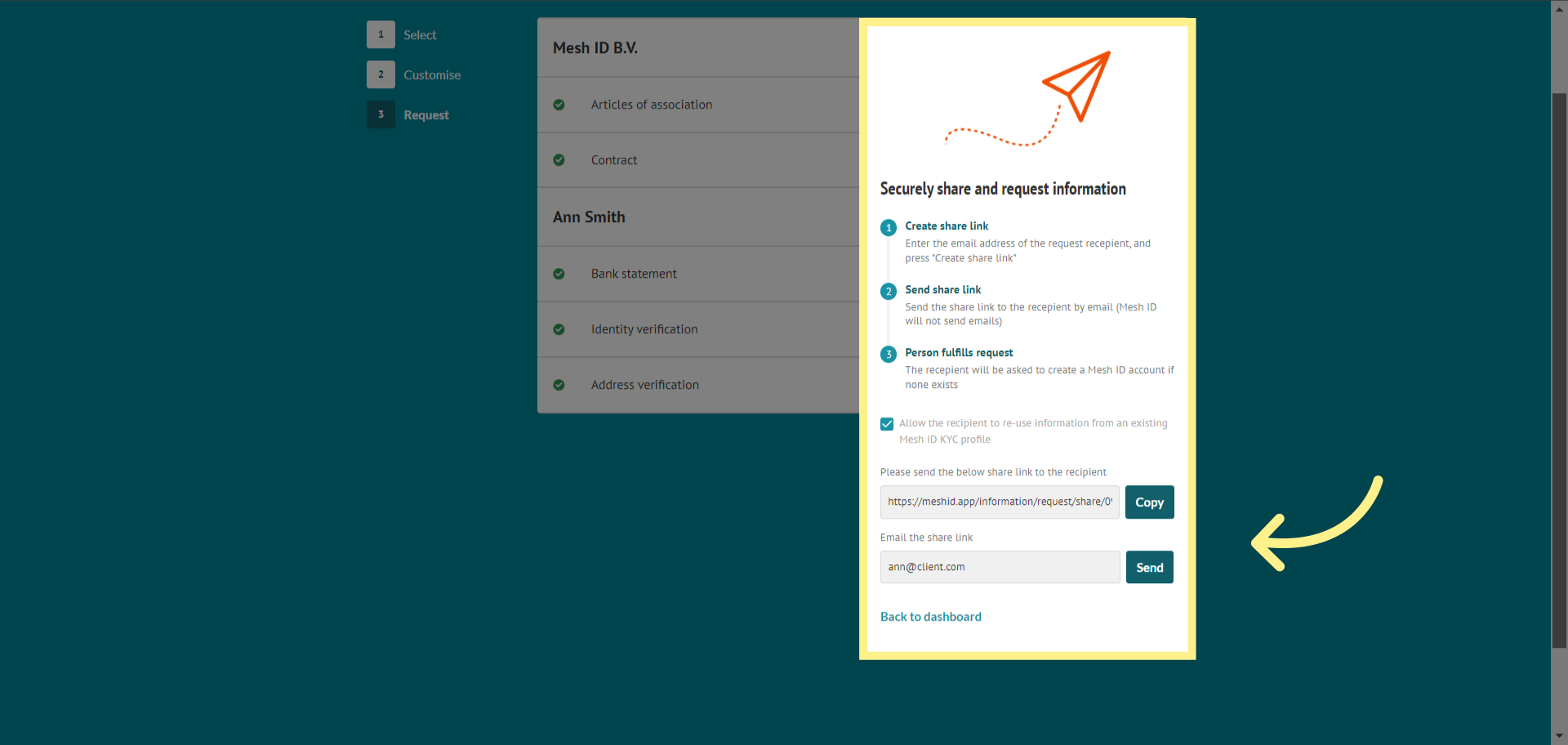Click the Create share link step title

click(947, 226)
